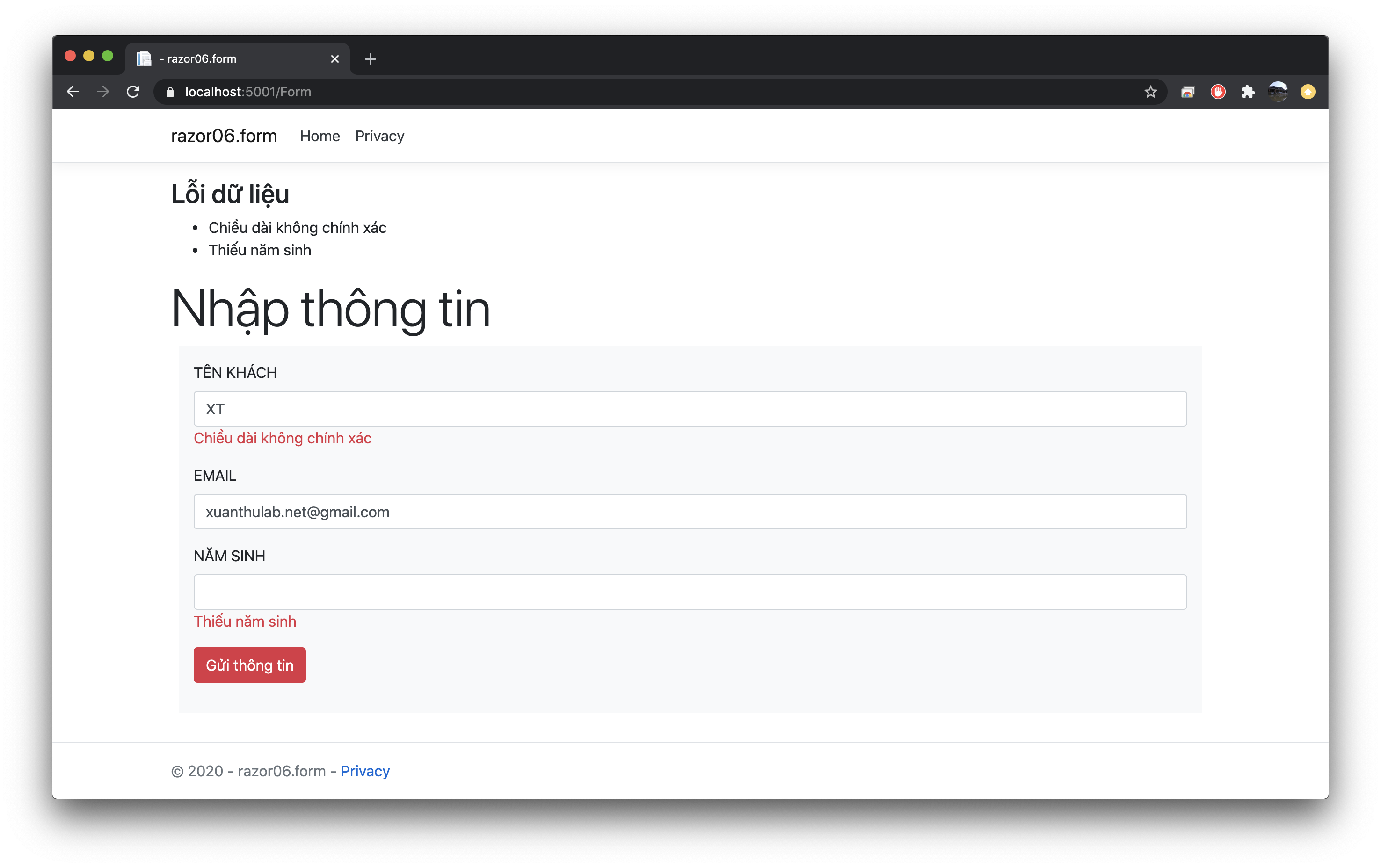Focus the Tên khách input field
This screenshot has height=868, width=1381.
690,409
